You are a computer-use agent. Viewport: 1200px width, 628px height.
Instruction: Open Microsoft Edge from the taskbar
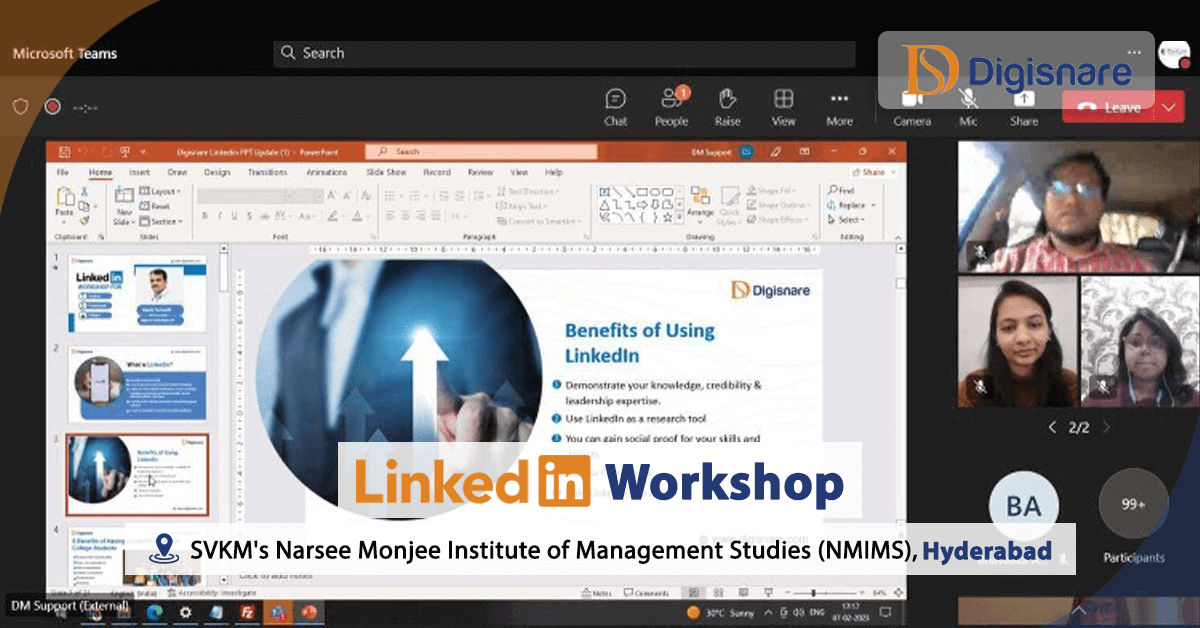[x=155, y=611]
